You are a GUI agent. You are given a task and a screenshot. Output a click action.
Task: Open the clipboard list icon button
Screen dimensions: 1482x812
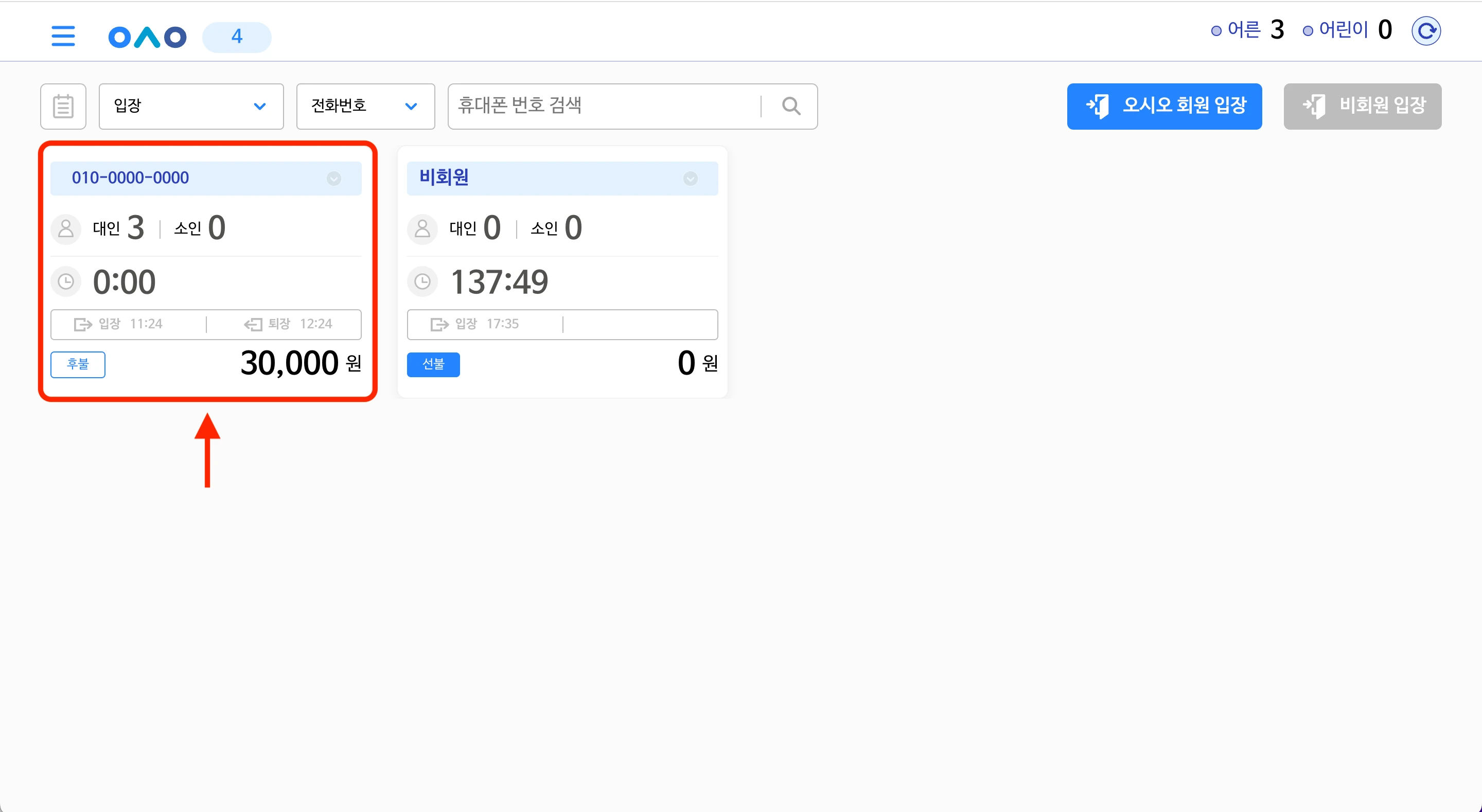[63, 107]
